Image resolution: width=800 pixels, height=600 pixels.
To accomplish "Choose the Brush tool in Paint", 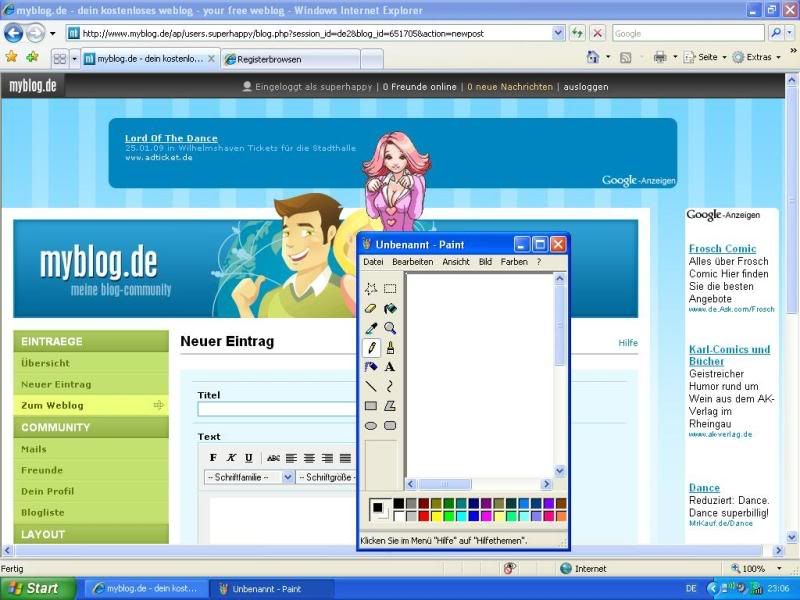I will tap(390, 347).
